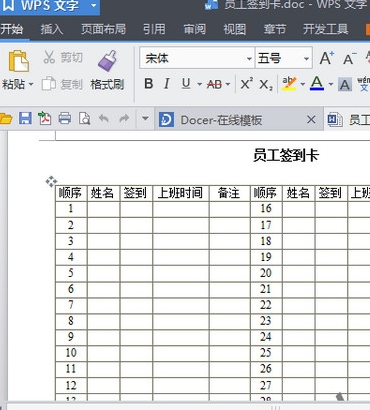Apply the text highlight color
This screenshot has width=370, height=410.
tap(289, 84)
